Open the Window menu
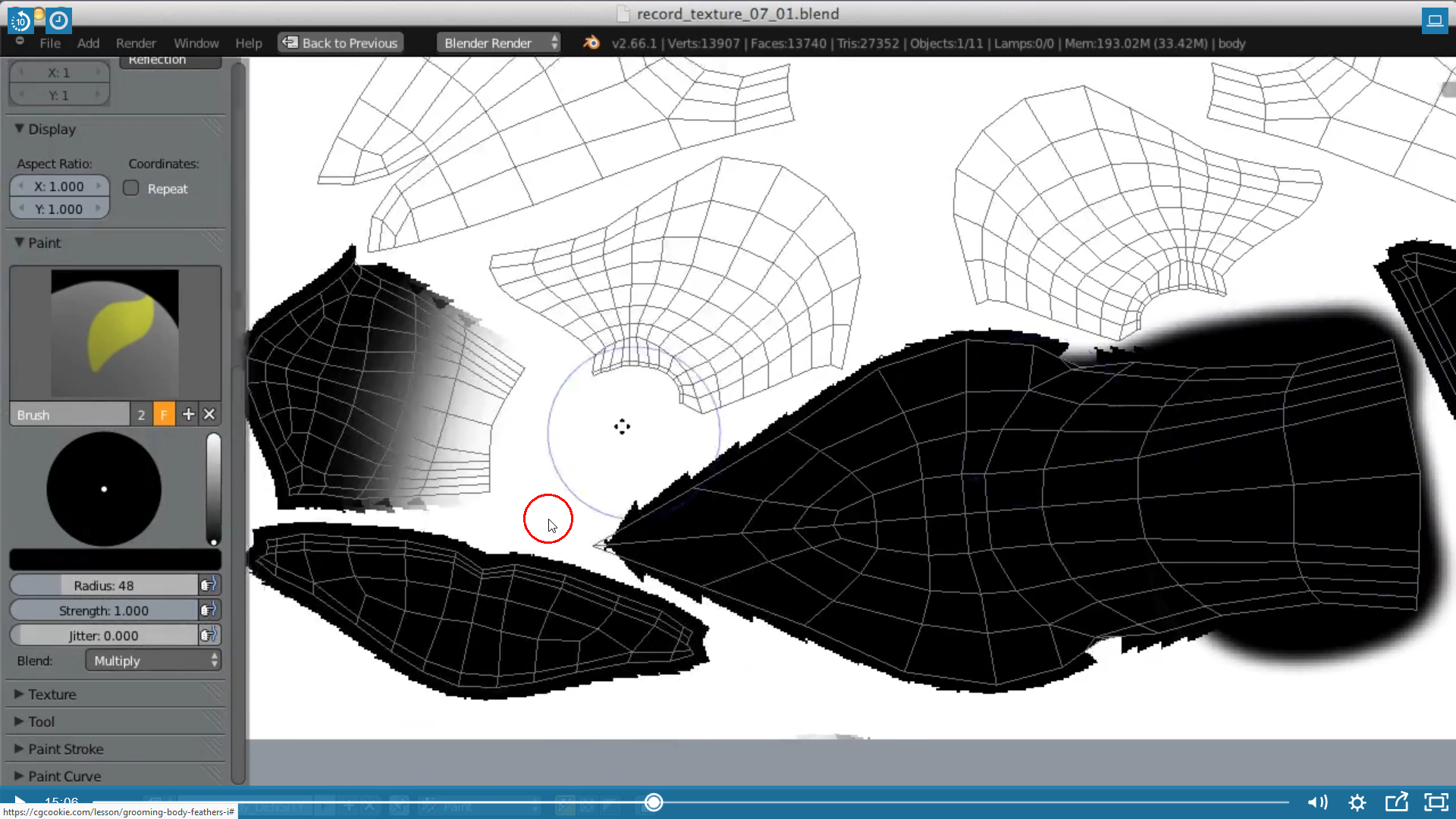This screenshot has width=1456, height=819. pyautogui.click(x=196, y=43)
